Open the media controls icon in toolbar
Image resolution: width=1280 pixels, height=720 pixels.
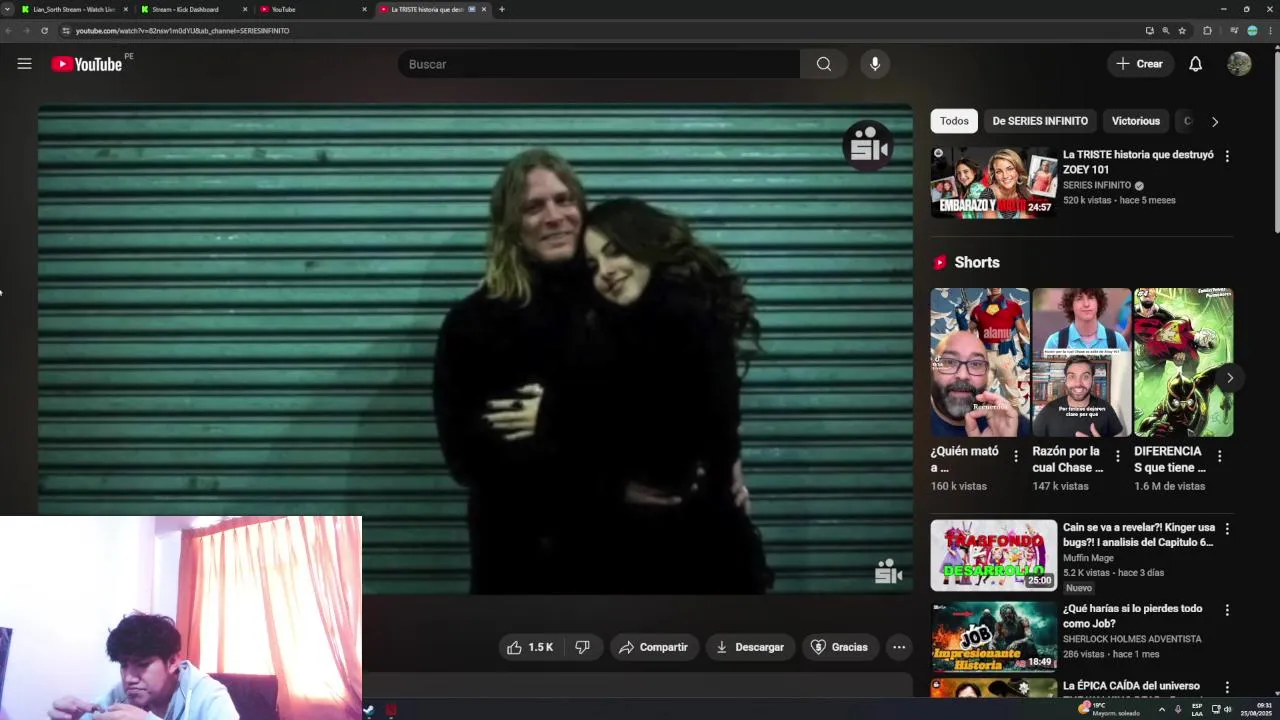[1234, 31]
